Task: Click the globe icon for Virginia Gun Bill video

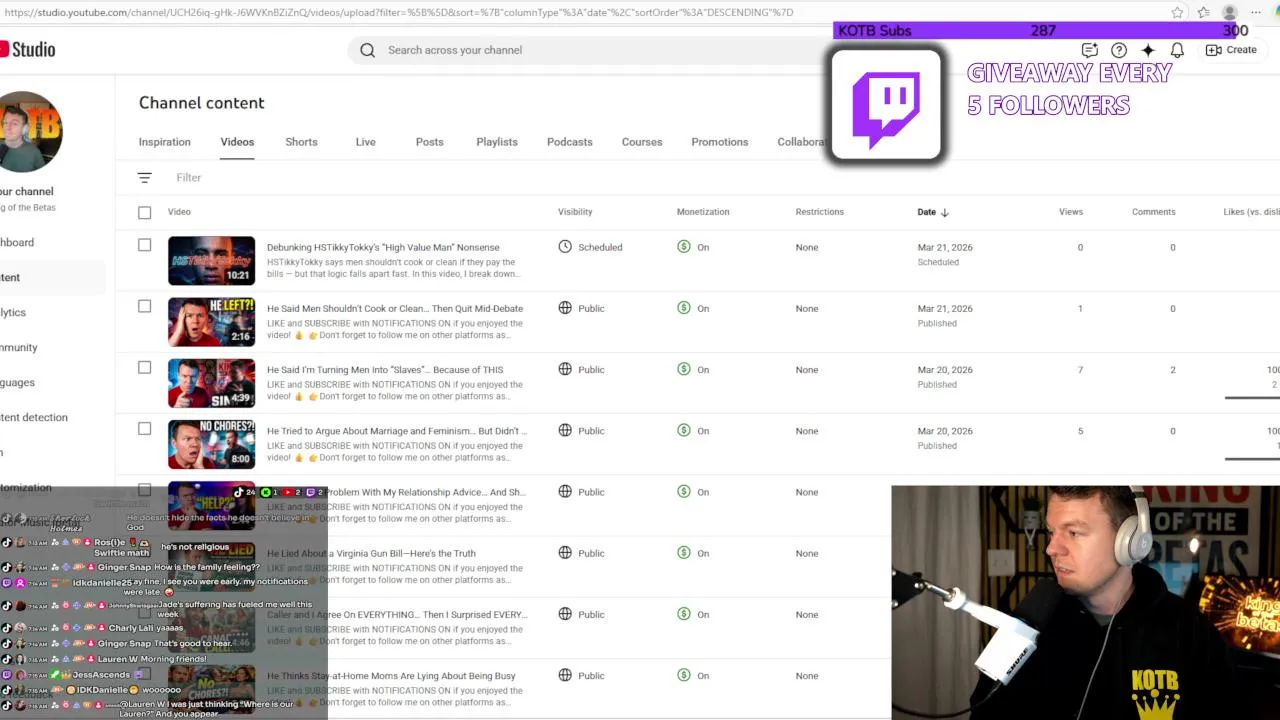Action: click(565, 553)
